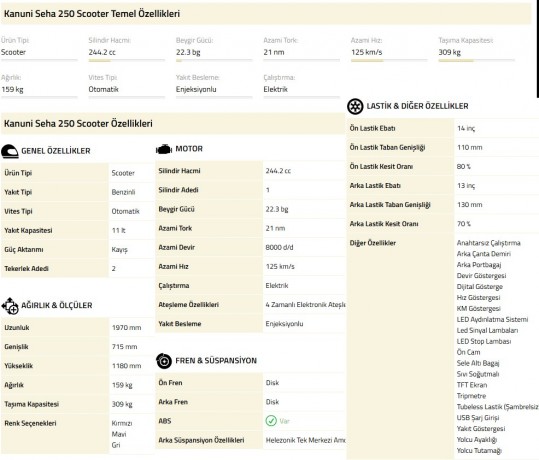Click the '13 inç' rear tire size value

466,186
